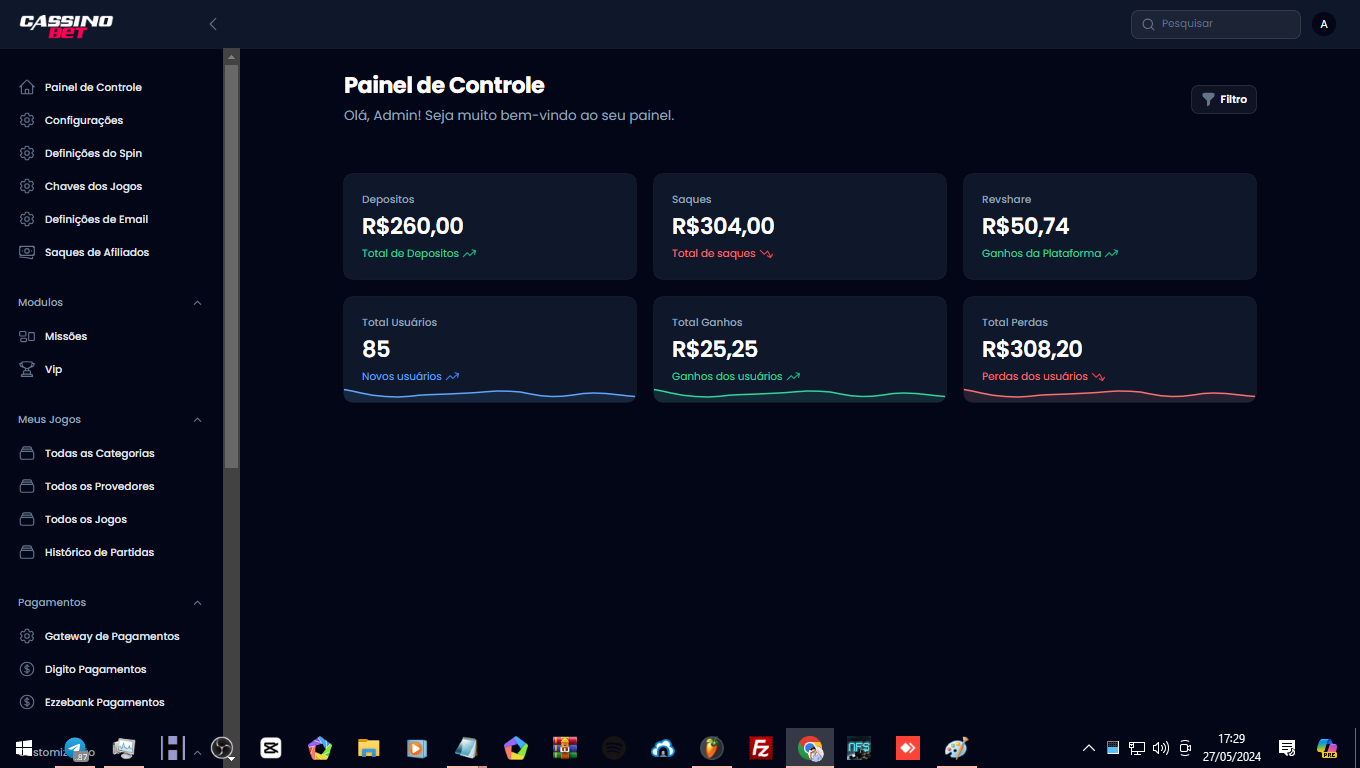Image resolution: width=1360 pixels, height=768 pixels.
Task: Click the Filtro button
Action: [1224, 99]
